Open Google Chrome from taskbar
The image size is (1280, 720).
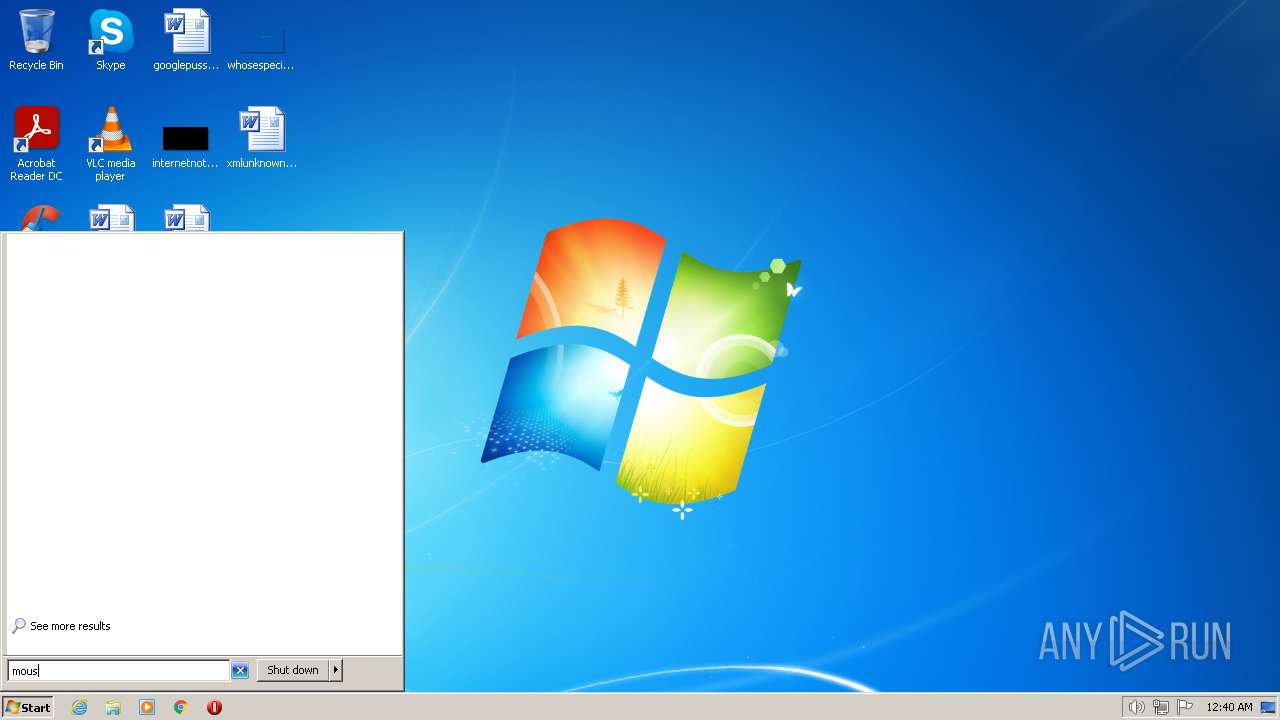[181, 707]
